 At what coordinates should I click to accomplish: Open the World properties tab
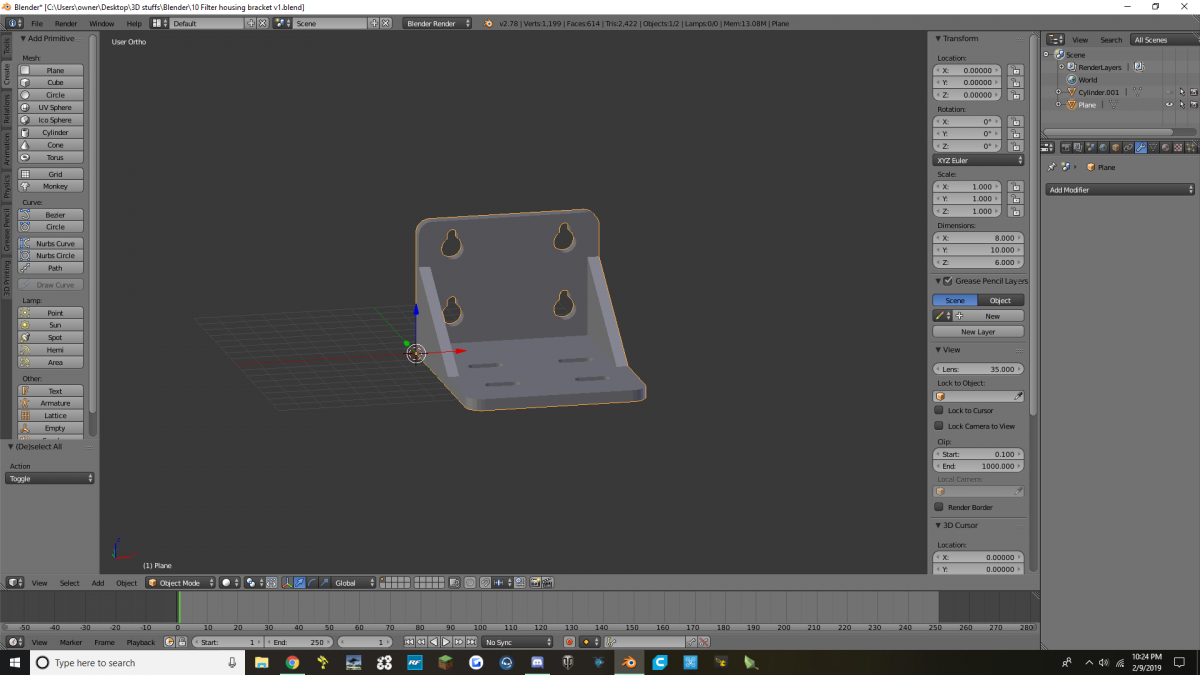pyautogui.click(x=1103, y=148)
